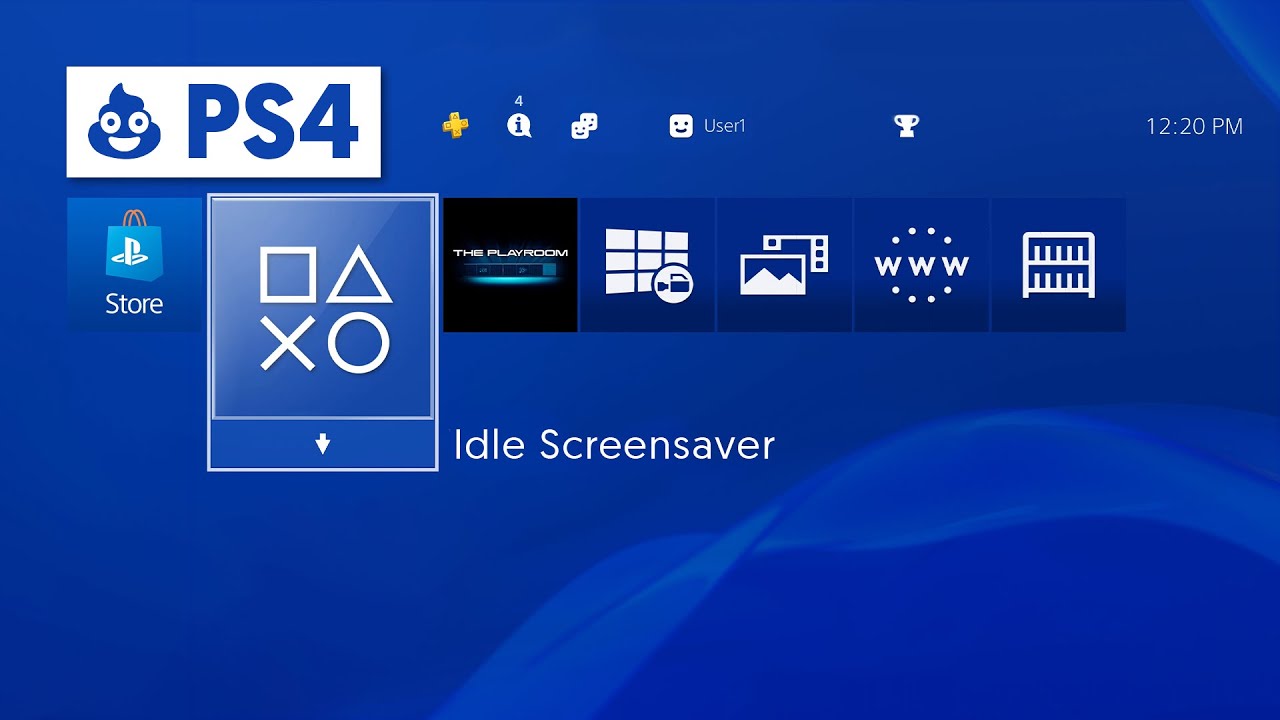1280x720 pixels.
Task: Open the Capture Gallery tile
Action: click(x=784, y=265)
